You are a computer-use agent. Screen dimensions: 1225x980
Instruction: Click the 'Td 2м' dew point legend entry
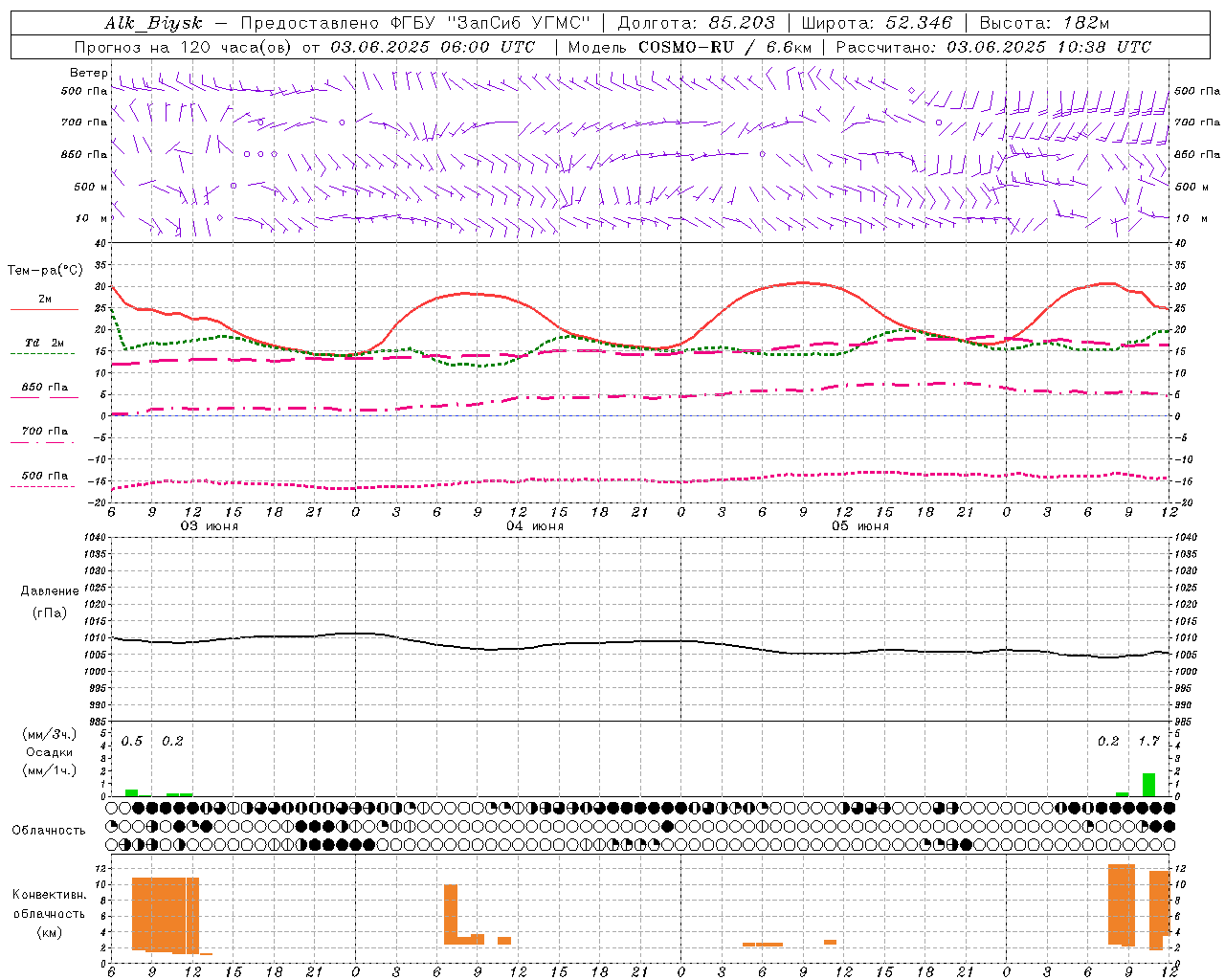(45, 343)
